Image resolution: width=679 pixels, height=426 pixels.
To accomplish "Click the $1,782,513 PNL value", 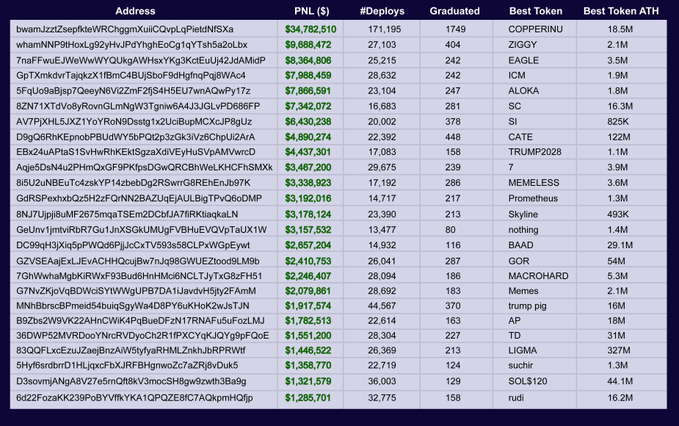I will 308,321.
